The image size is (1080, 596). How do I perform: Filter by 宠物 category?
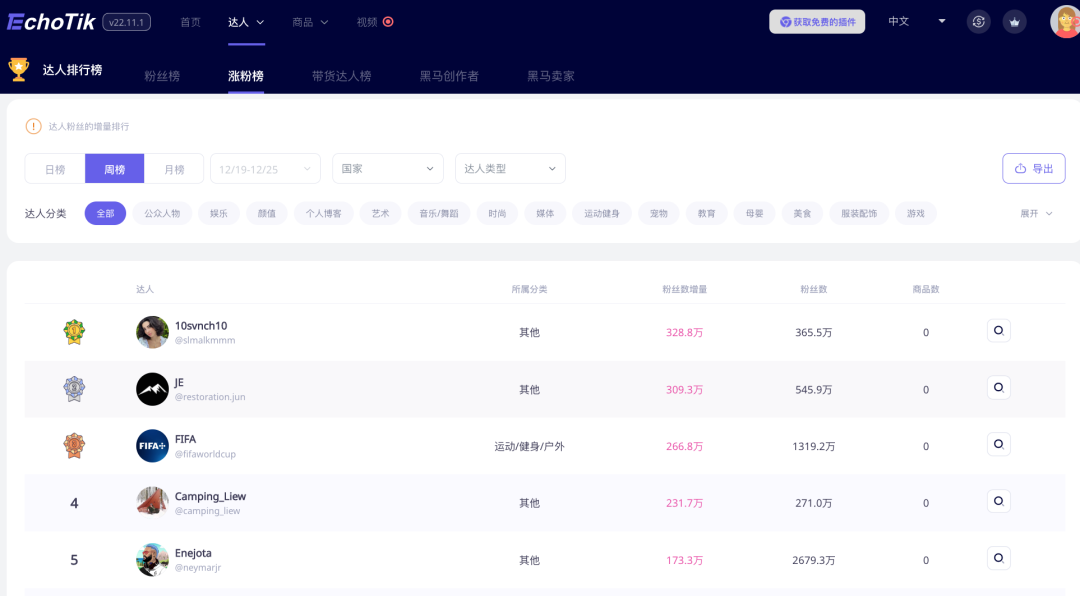(658, 214)
